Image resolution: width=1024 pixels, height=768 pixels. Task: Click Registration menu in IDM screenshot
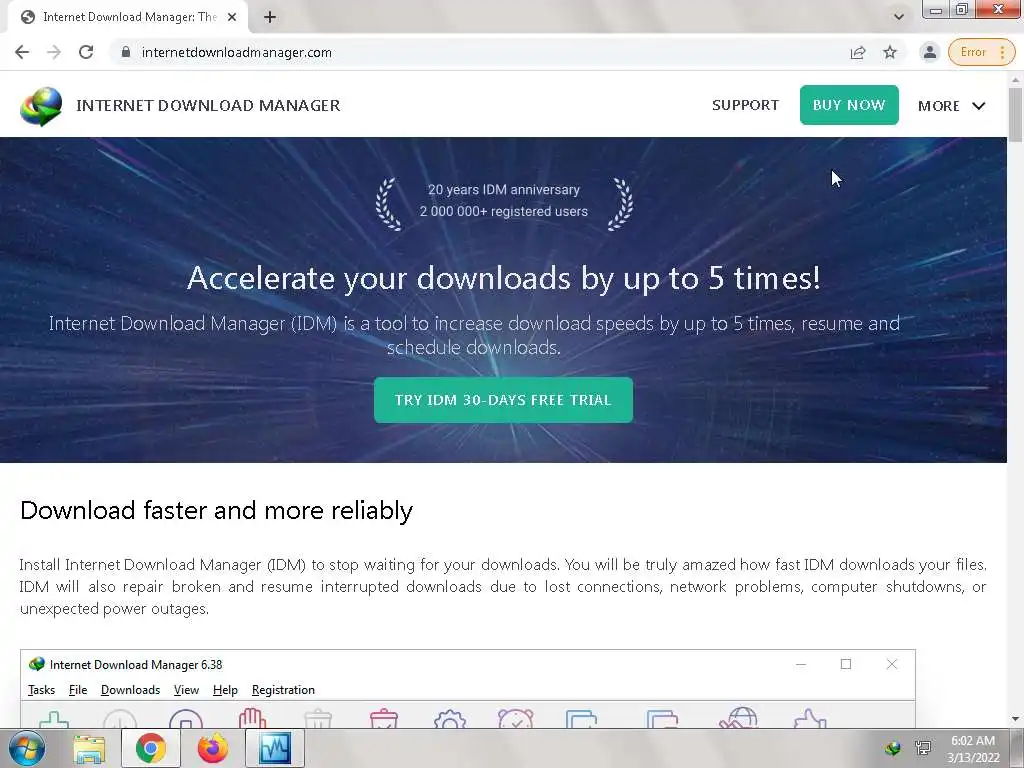point(283,690)
